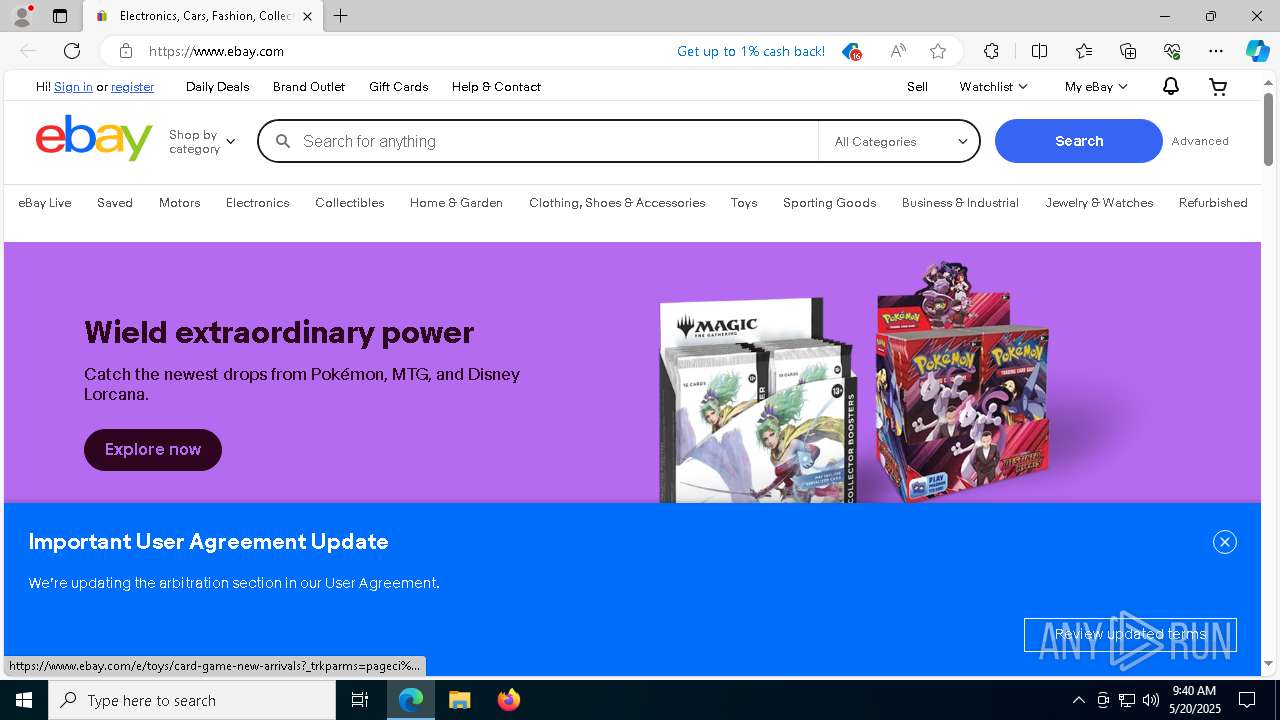Open the shopping cart icon

1218,87
